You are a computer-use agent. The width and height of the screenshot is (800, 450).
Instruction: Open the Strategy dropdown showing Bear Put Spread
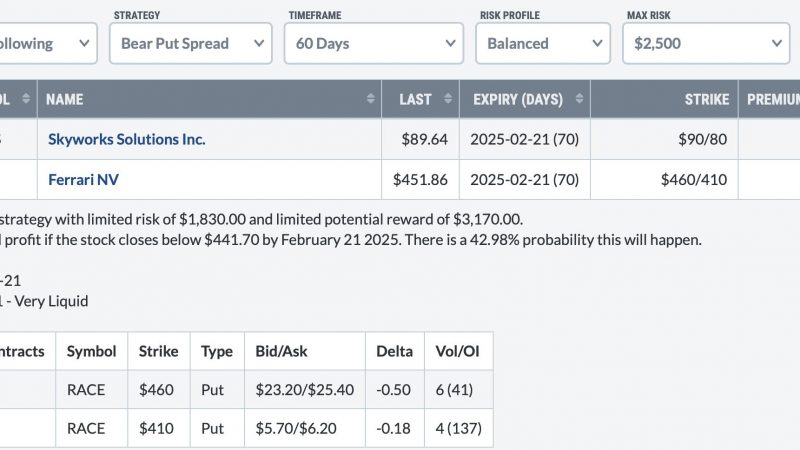point(191,43)
